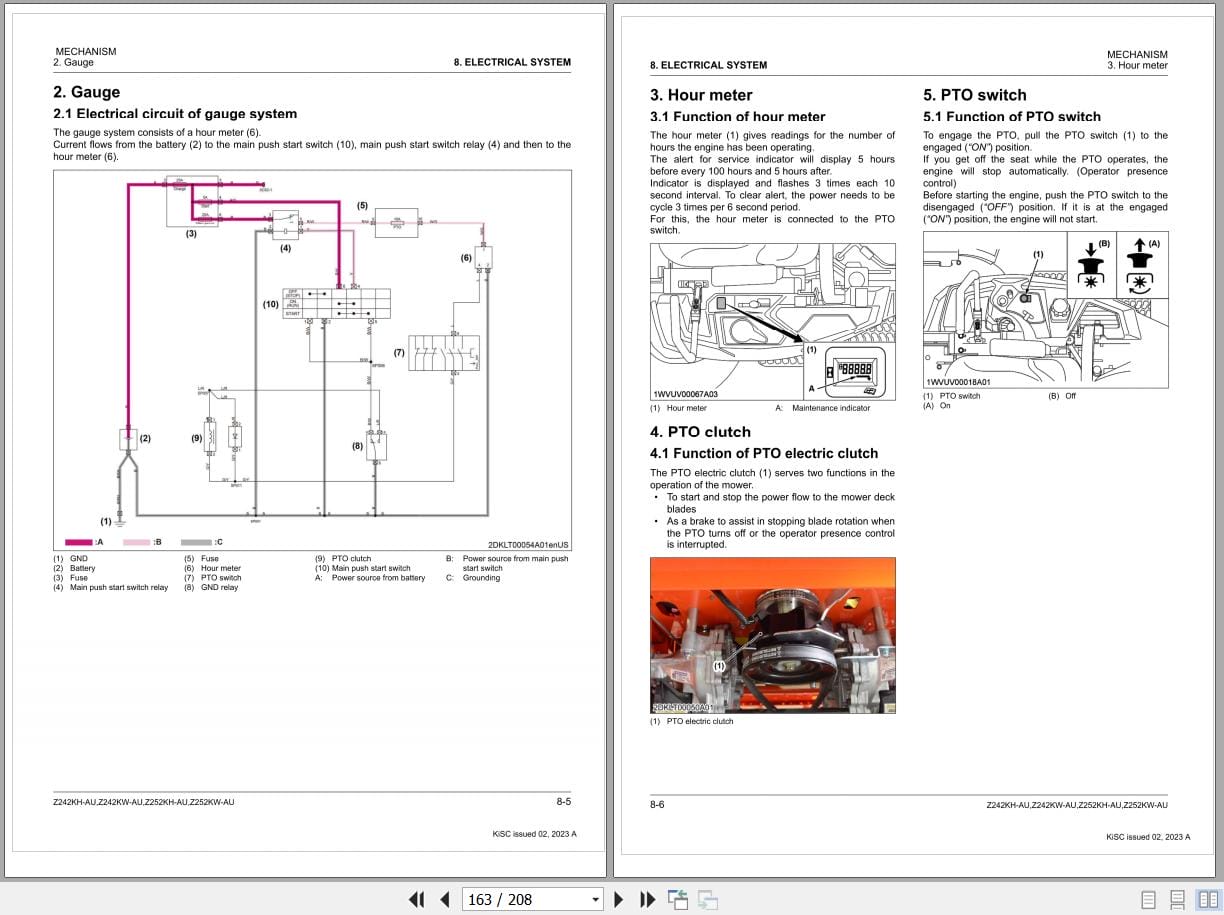This screenshot has width=1224, height=915.
Task: Click caption '(1) PTO electric clutch'
Action: [x=692, y=721]
